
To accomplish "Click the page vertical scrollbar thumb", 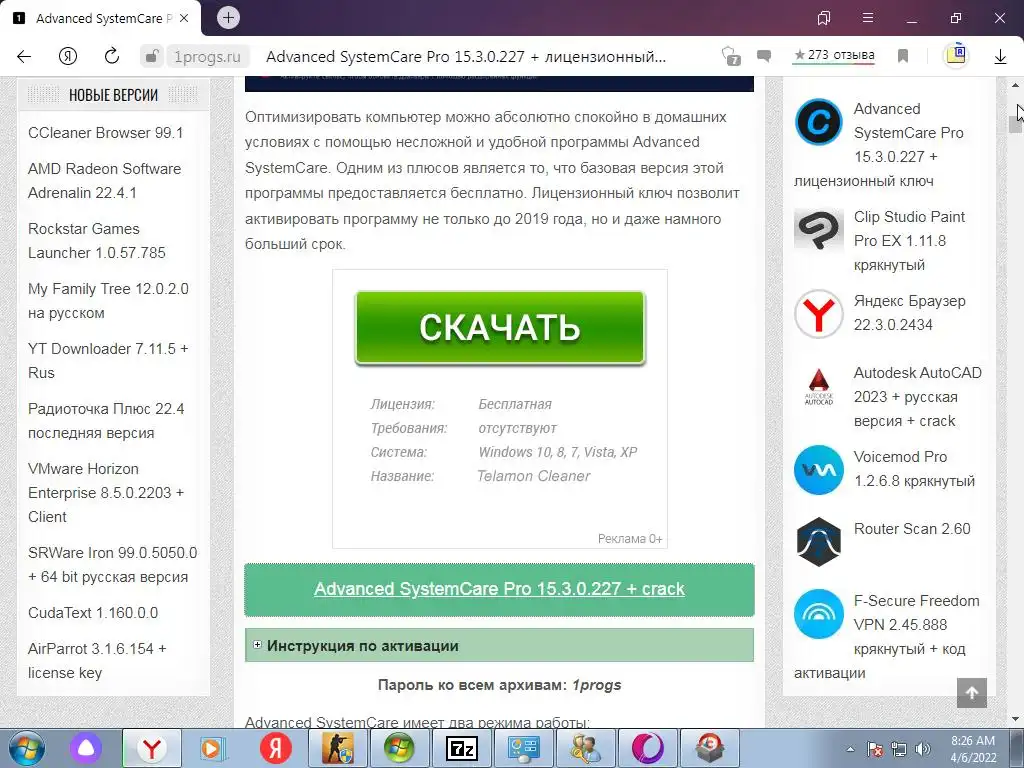I will coord(1015,124).
